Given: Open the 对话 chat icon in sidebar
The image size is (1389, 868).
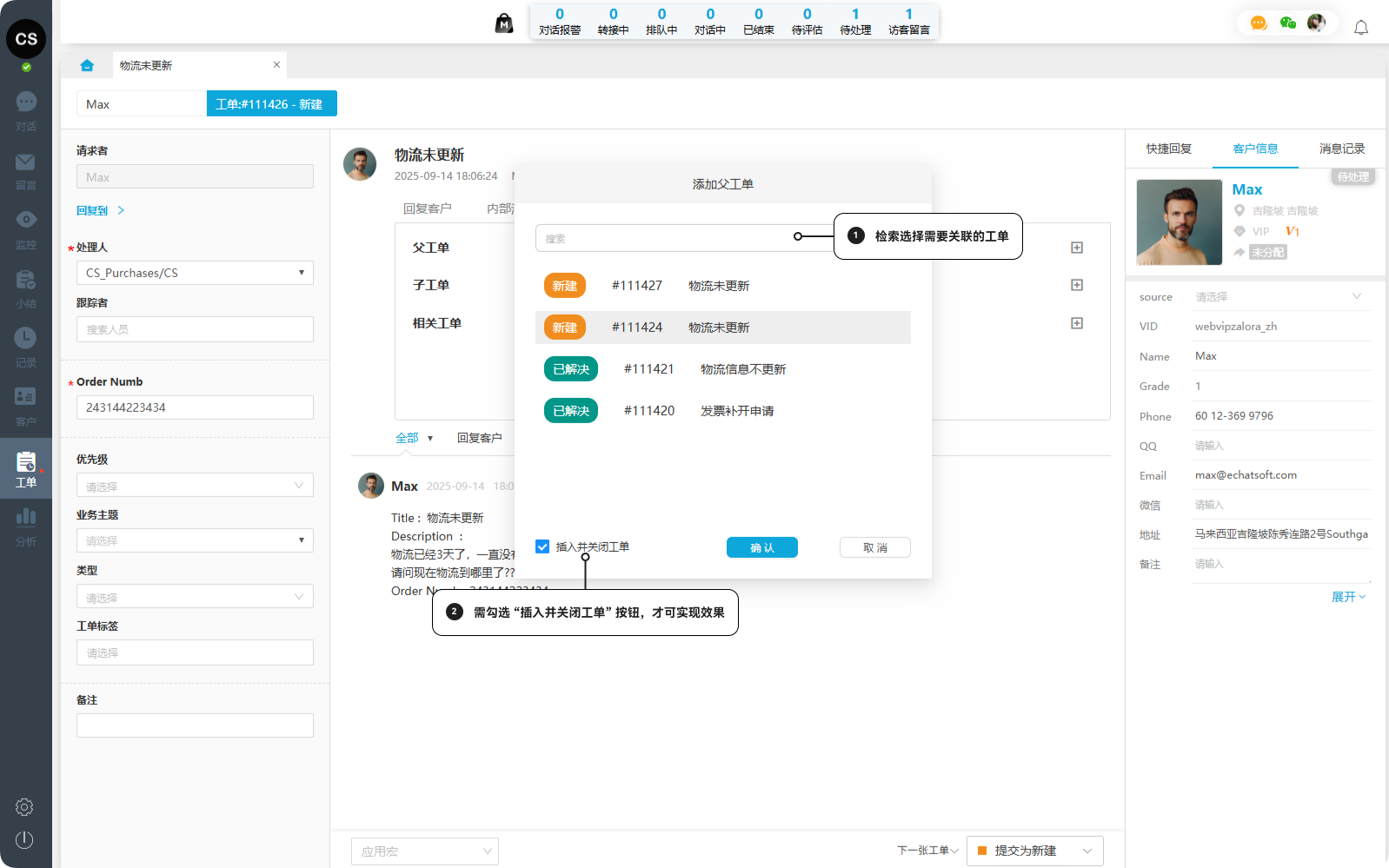Looking at the screenshot, I should pos(26,103).
